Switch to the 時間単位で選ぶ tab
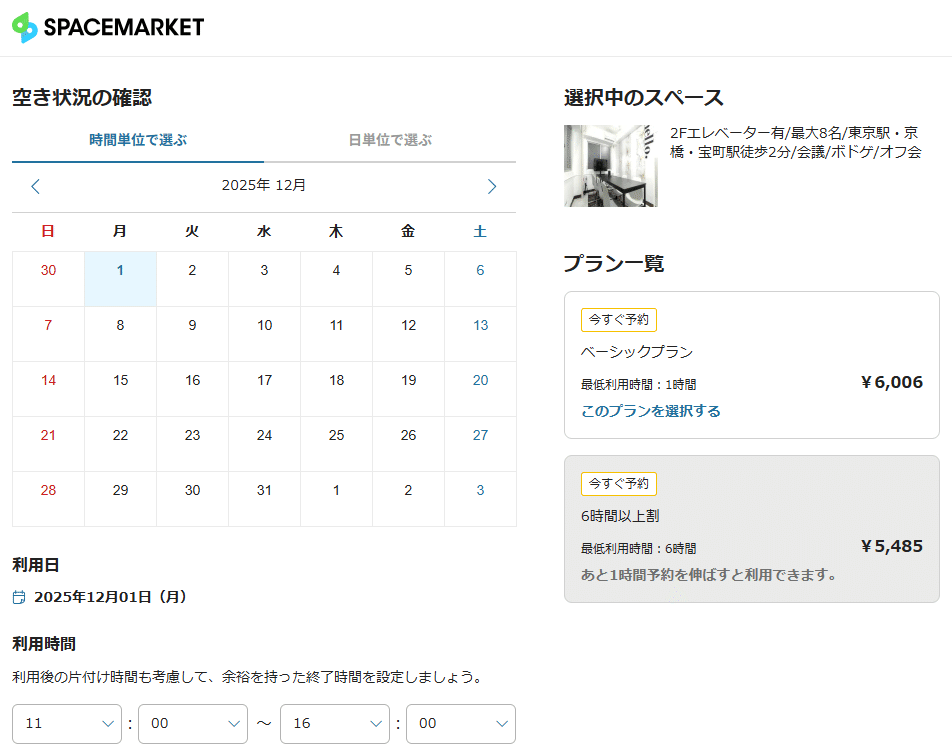The width and height of the screenshot is (952, 749). click(138, 140)
